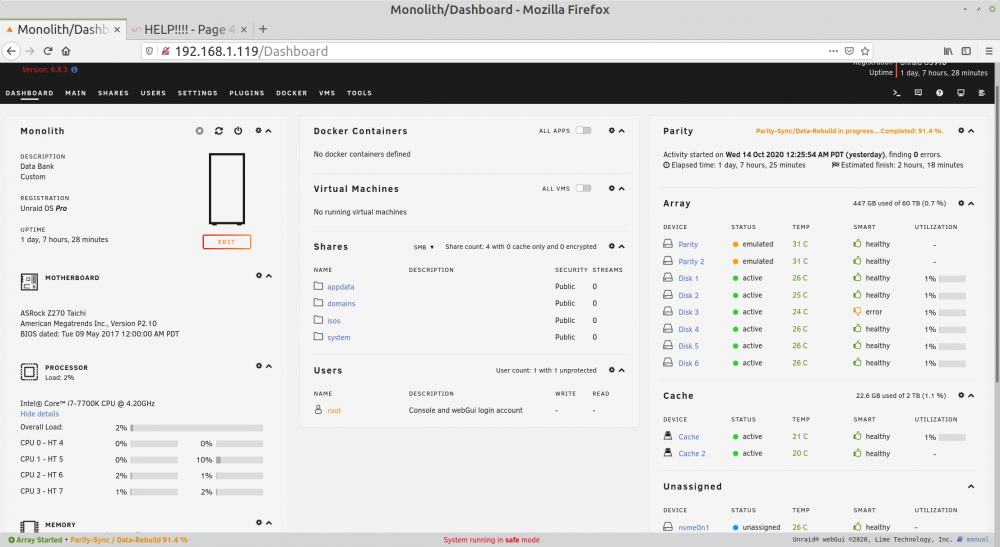Collapse the Processor section

pos(268,367)
